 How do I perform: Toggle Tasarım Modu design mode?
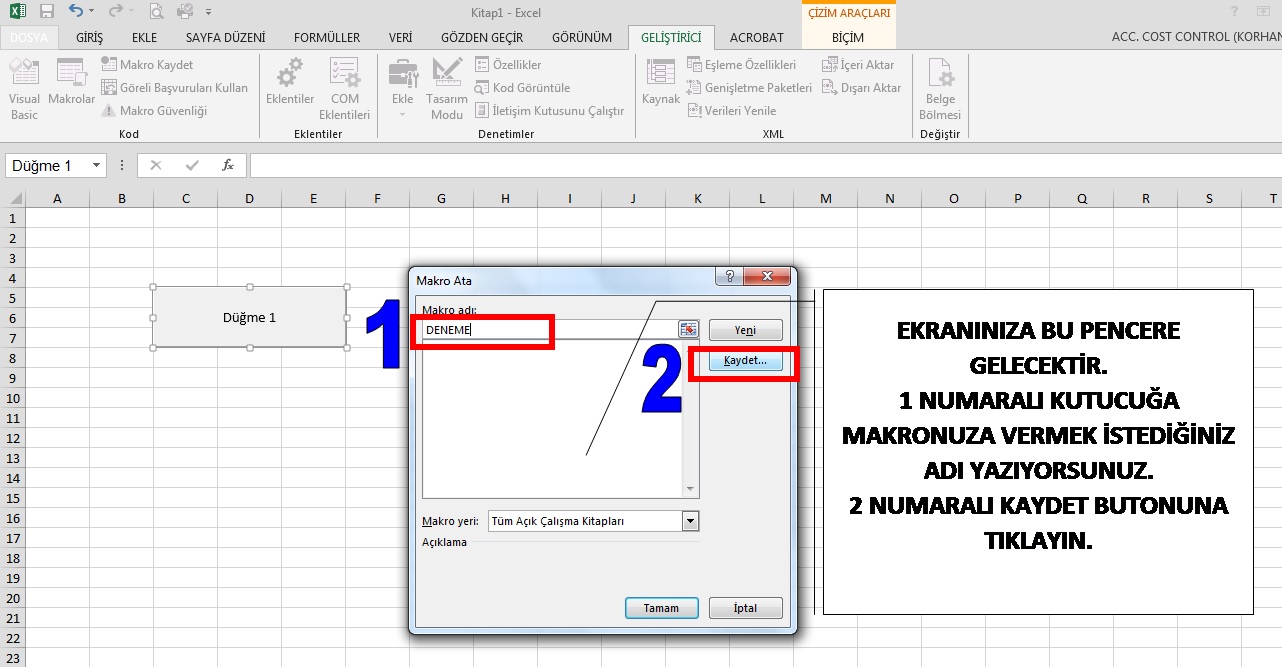tap(446, 89)
